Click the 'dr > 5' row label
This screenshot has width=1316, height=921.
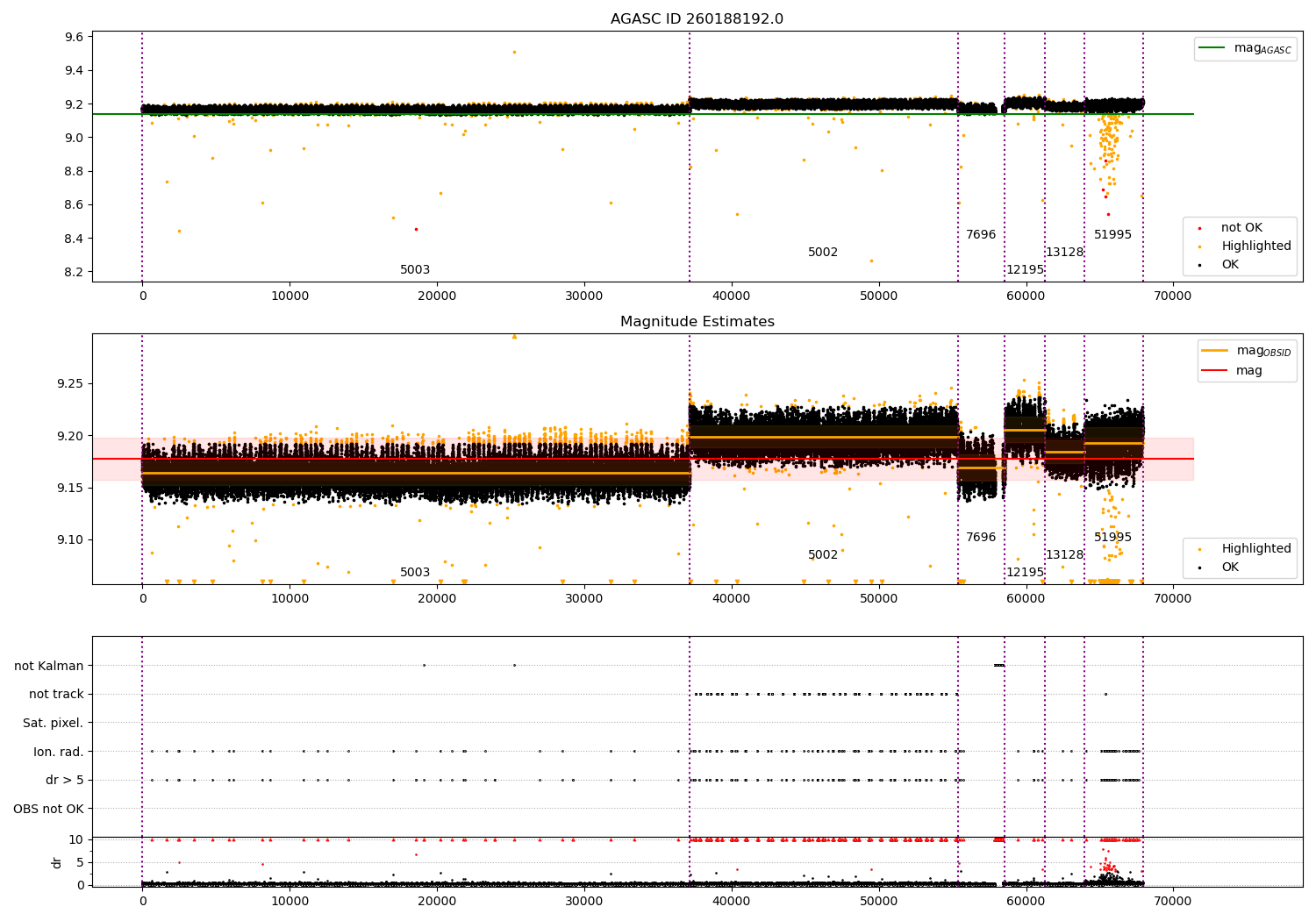click(65, 780)
